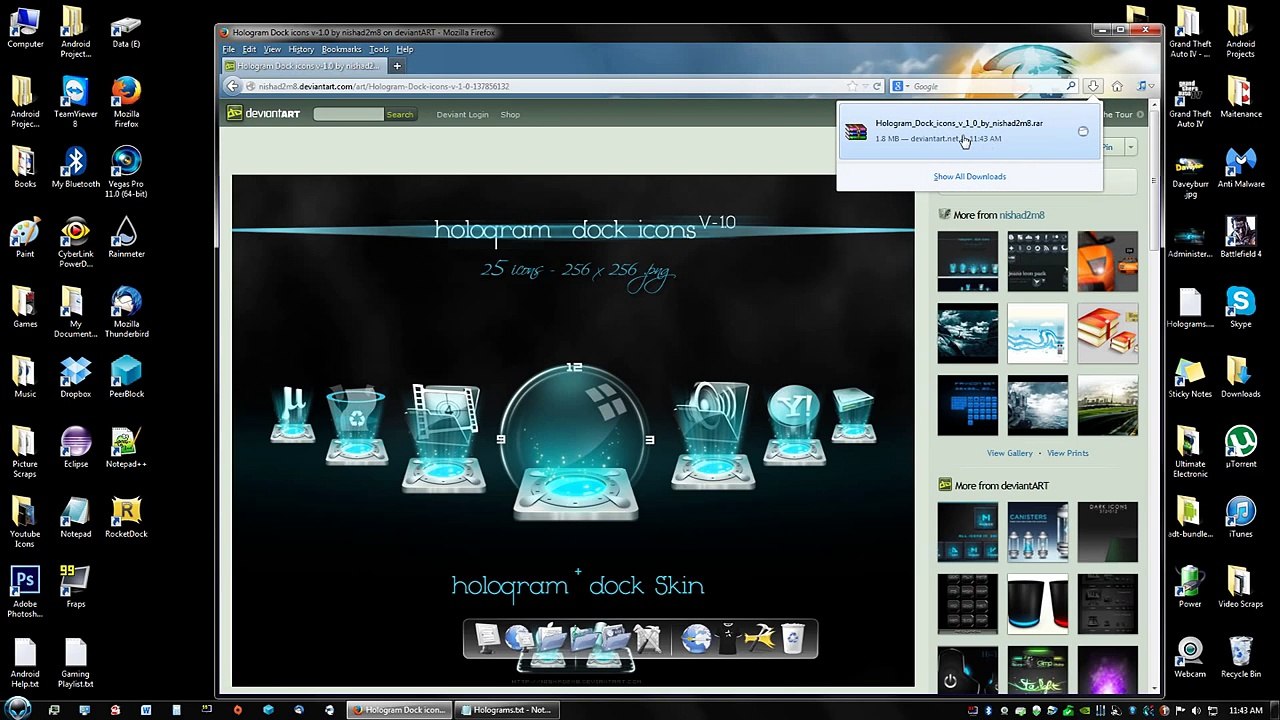Click the deviantART Search button

point(400,115)
